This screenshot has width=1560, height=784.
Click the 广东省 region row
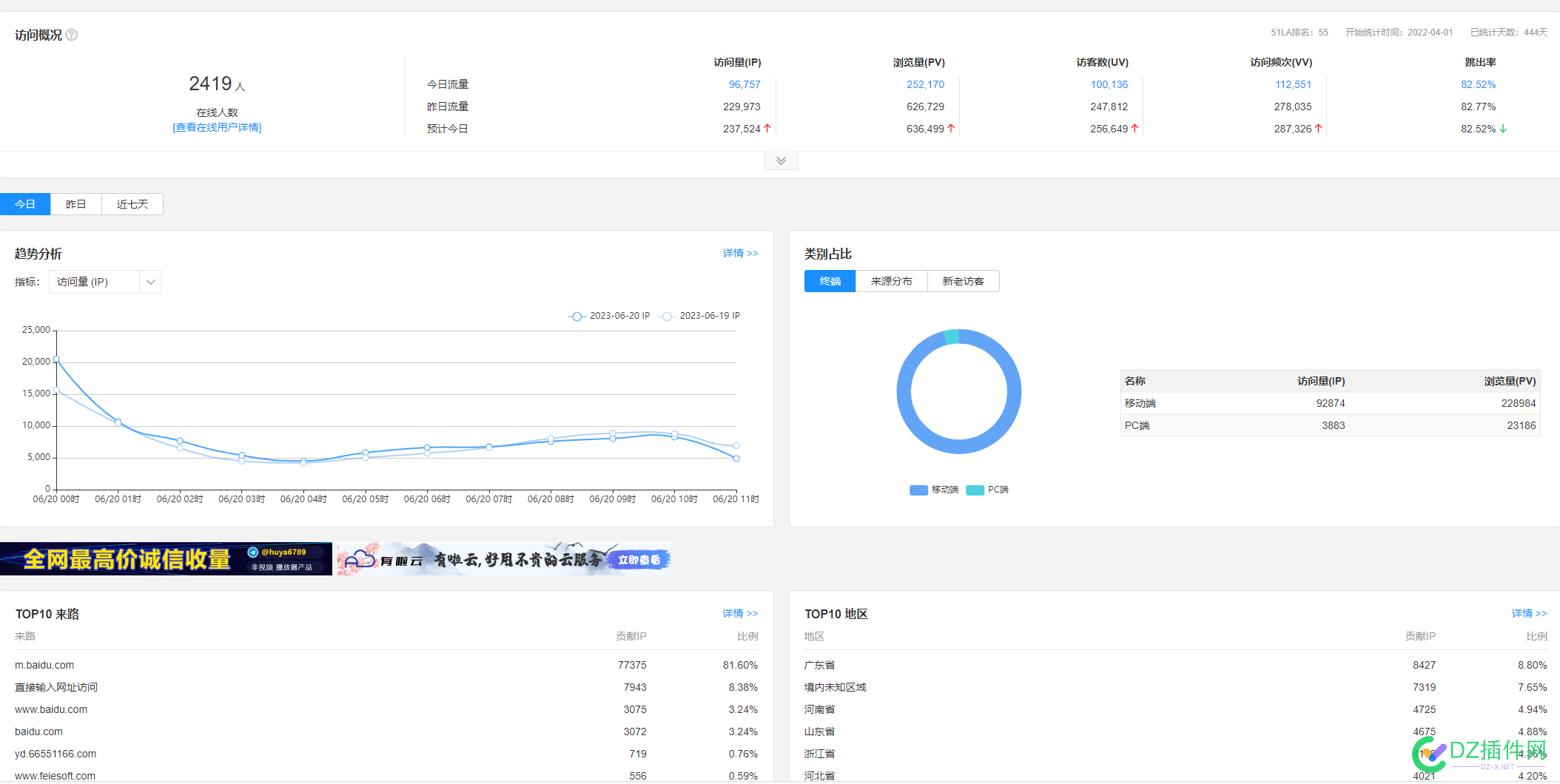[x=1176, y=665]
